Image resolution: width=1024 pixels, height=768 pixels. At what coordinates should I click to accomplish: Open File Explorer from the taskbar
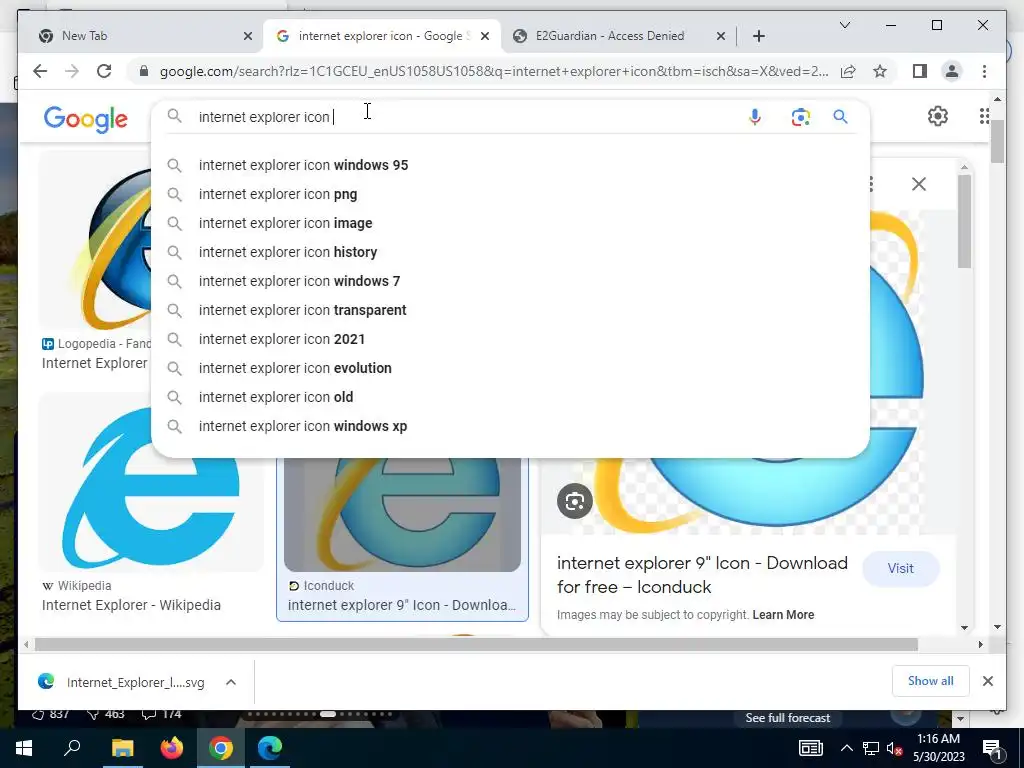[122, 748]
